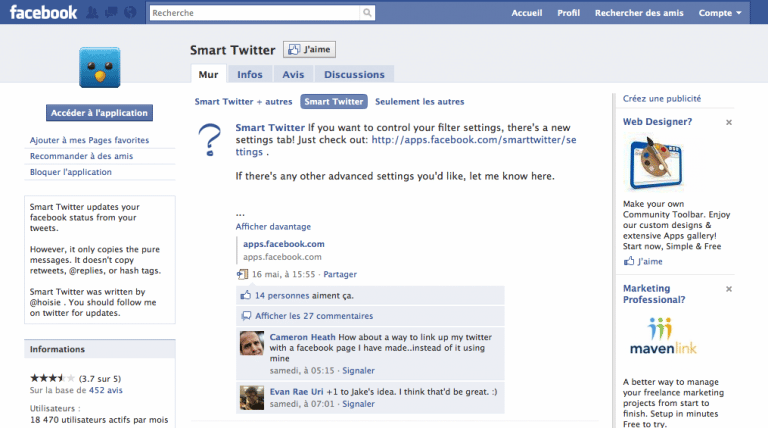
Task: Click the 16 mai, à 15:55 timestamp
Action: [x=283, y=274]
